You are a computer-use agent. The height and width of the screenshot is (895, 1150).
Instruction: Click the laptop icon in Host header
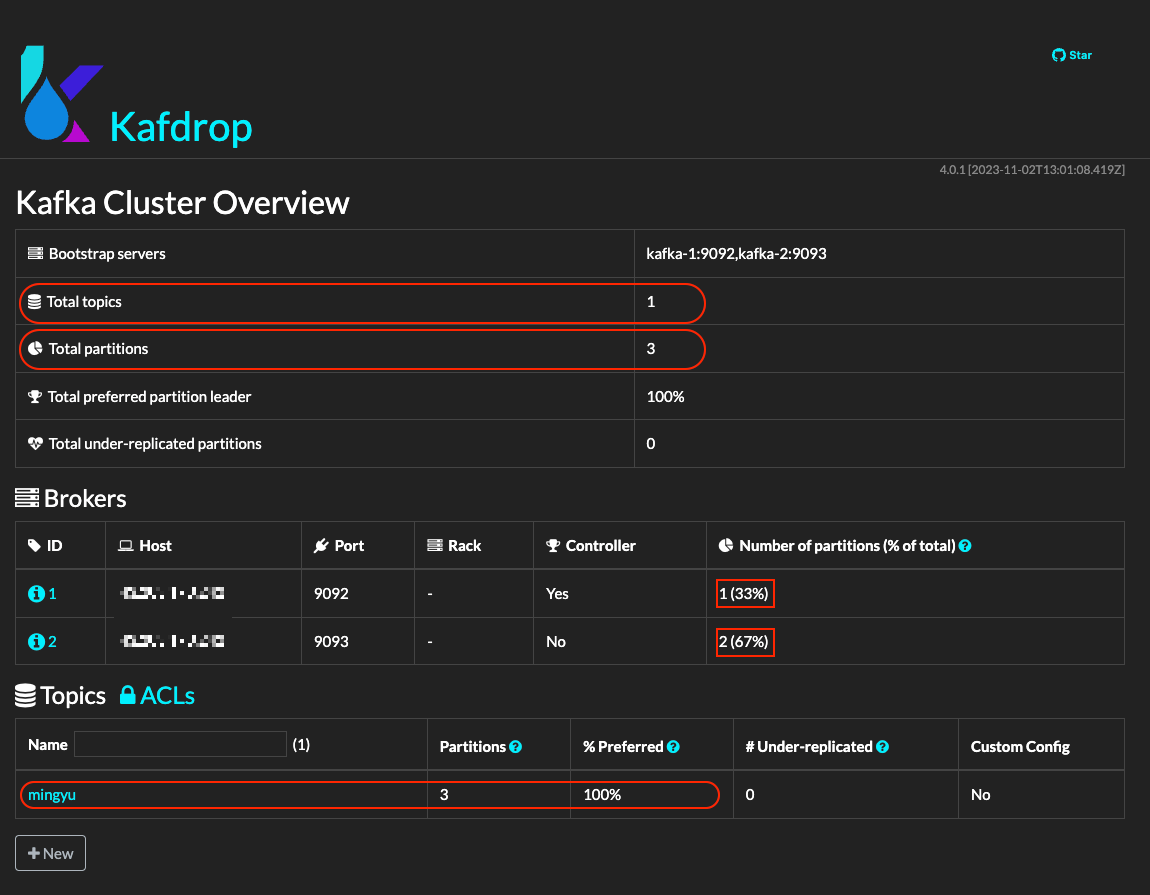click(125, 545)
